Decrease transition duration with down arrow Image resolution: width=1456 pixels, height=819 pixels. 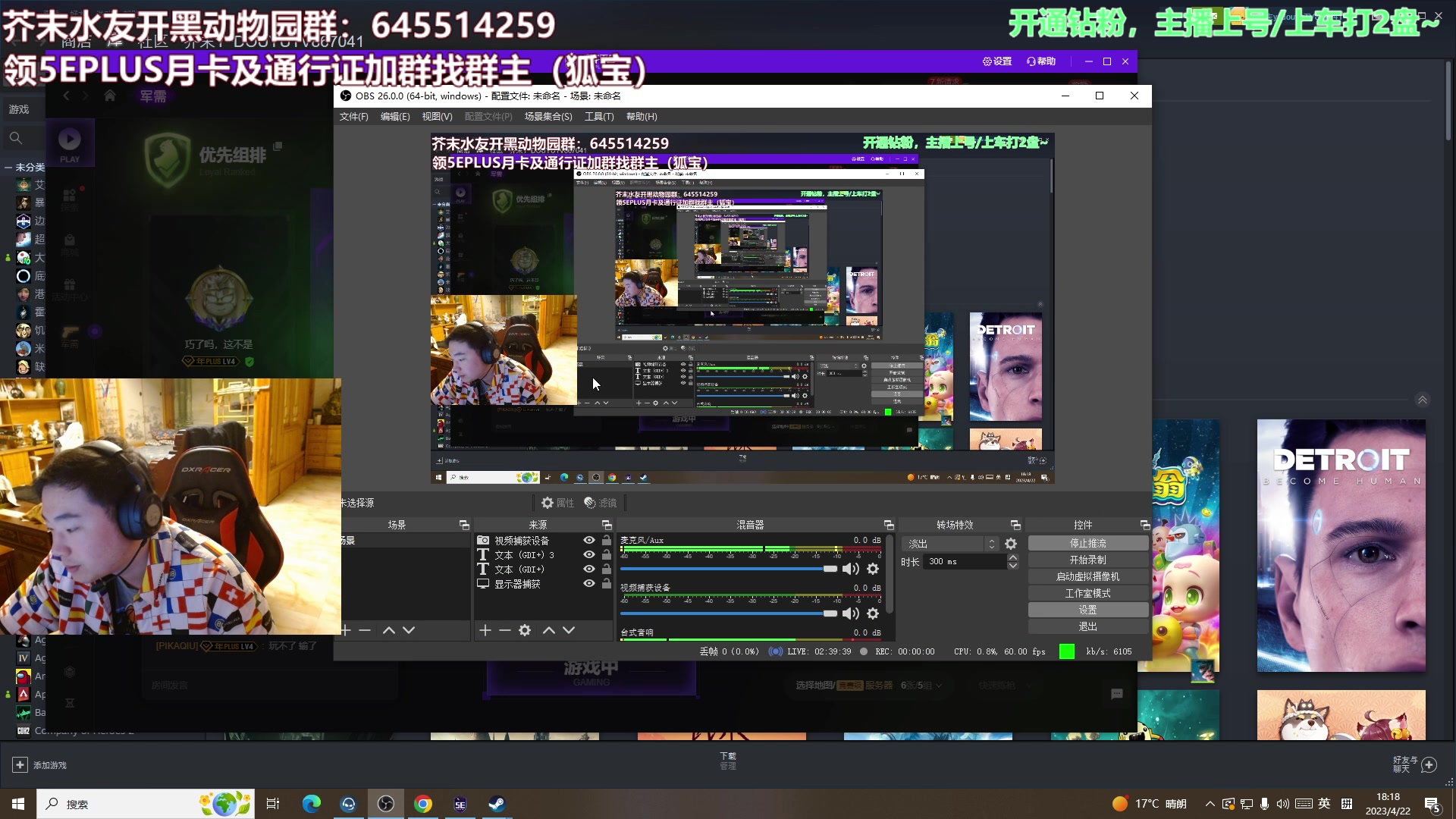(1012, 566)
